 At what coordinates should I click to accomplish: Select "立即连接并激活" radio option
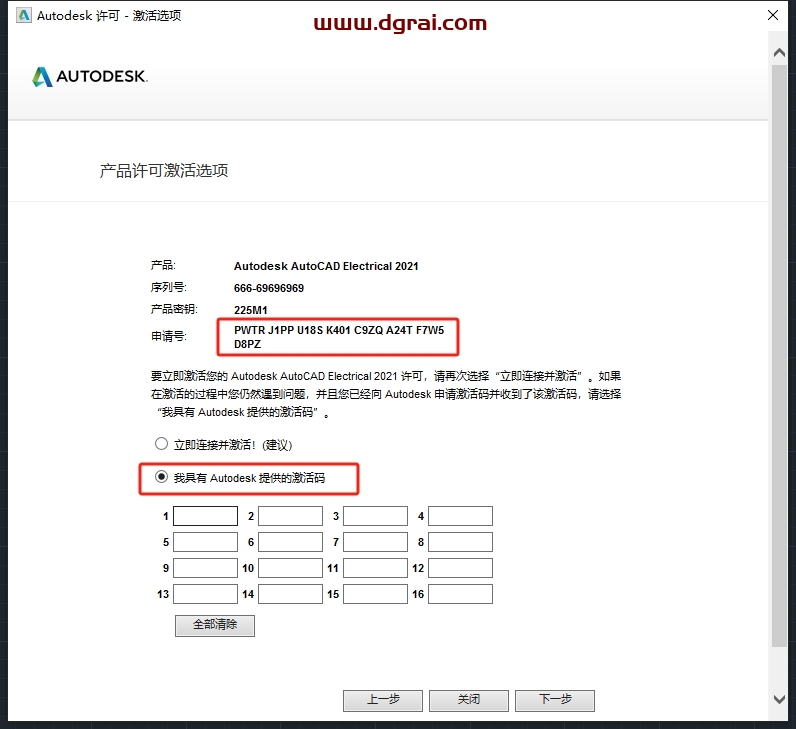[x=161, y=444]
